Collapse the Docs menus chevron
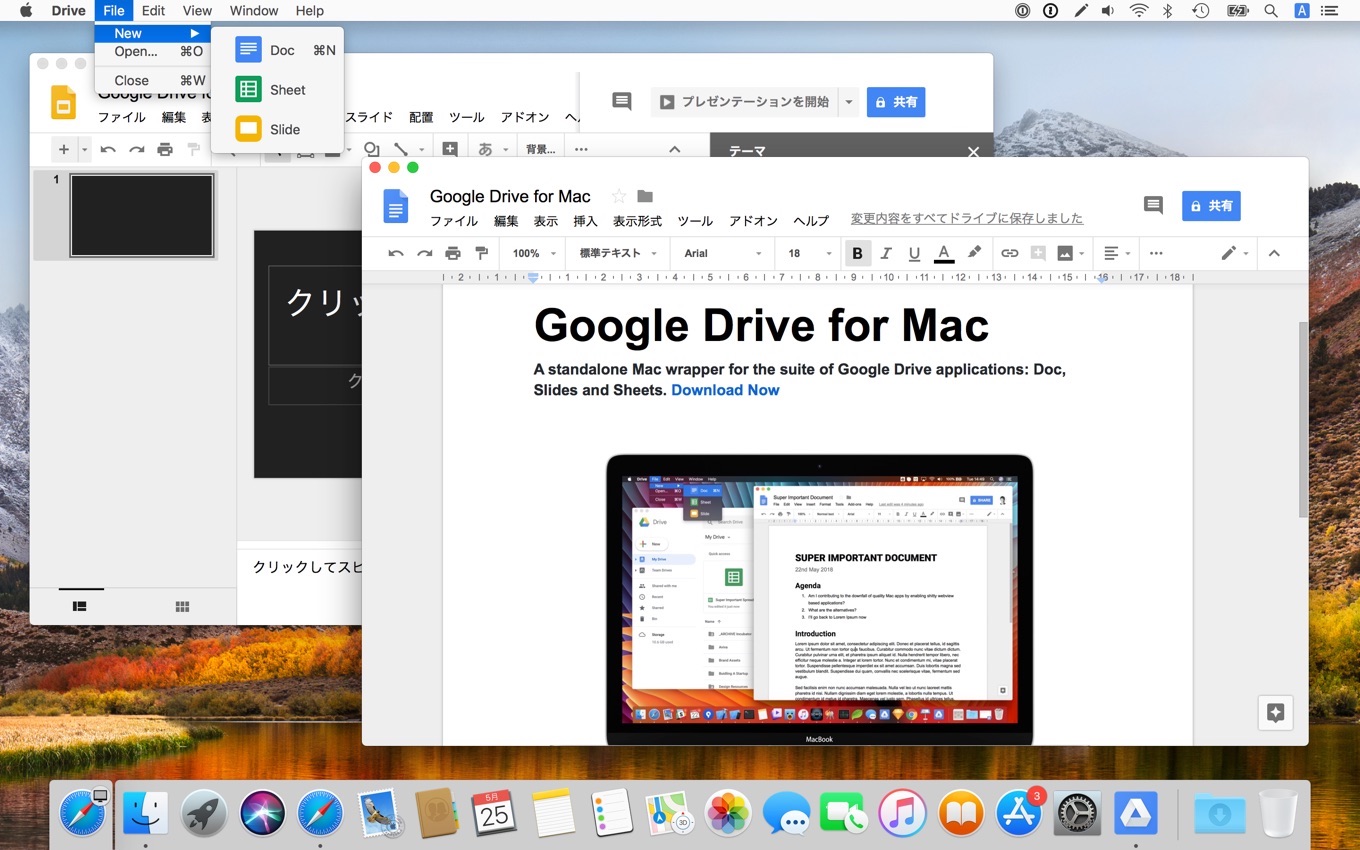The width and height of the screenshot is (1360, 850). [1274, 253]
